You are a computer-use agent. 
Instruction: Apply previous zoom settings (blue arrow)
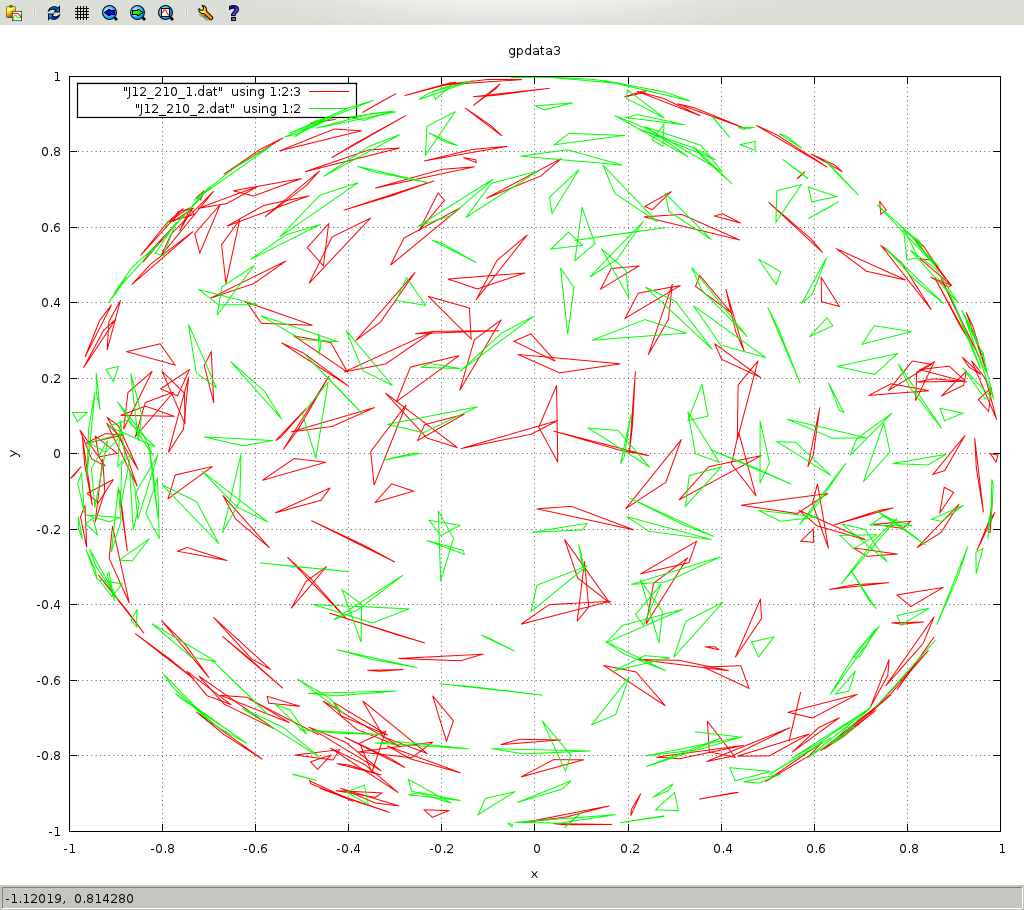tap(110, 13)
